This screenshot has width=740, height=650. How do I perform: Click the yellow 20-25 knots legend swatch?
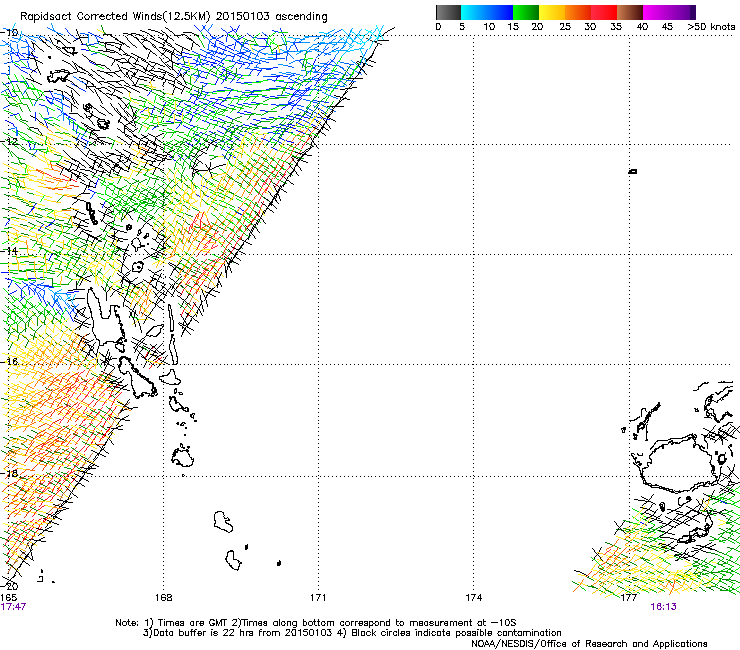pyautogui.click(x=552, y=12)
